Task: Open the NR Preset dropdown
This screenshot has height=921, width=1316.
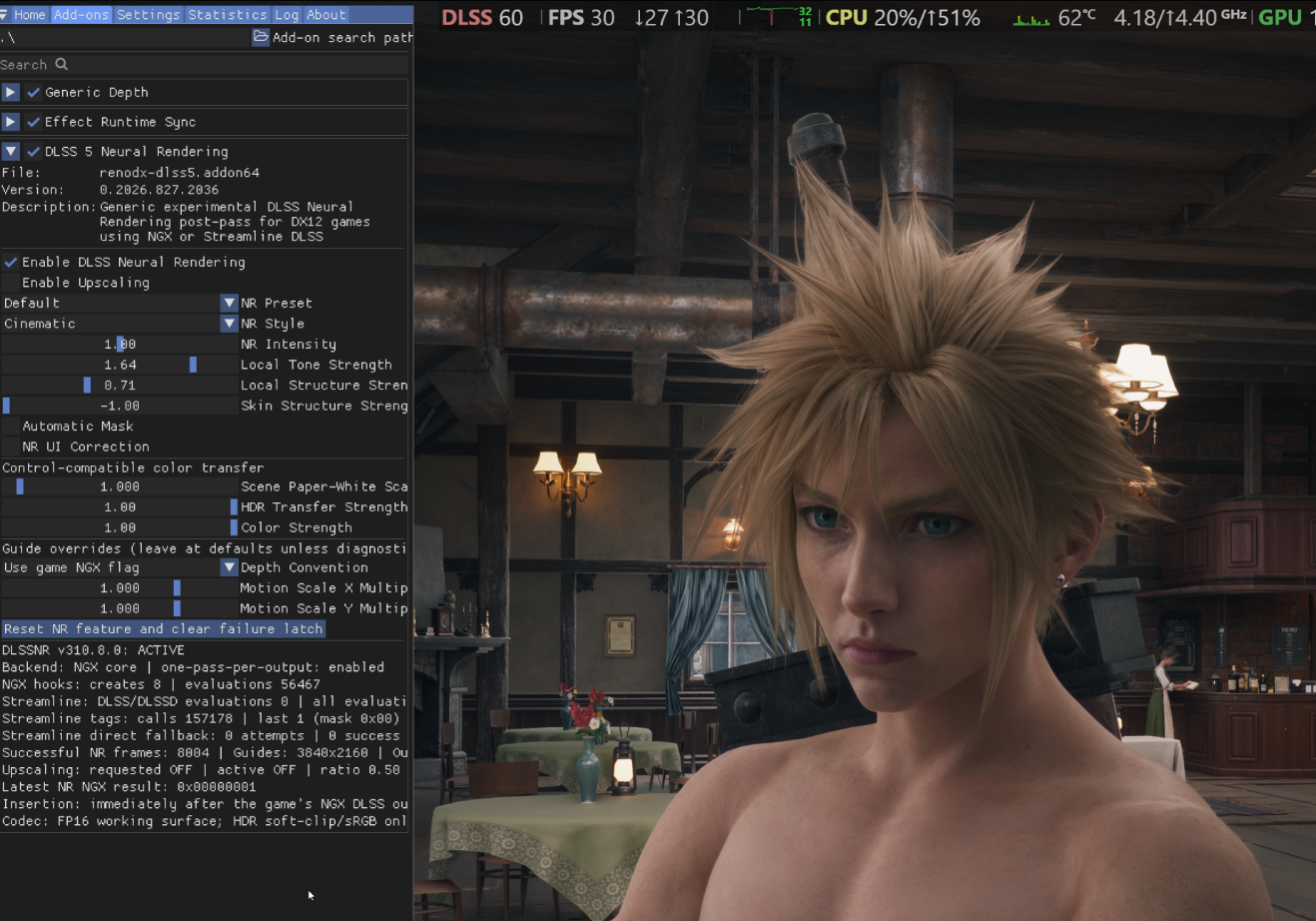Action: tap(120, 303)
